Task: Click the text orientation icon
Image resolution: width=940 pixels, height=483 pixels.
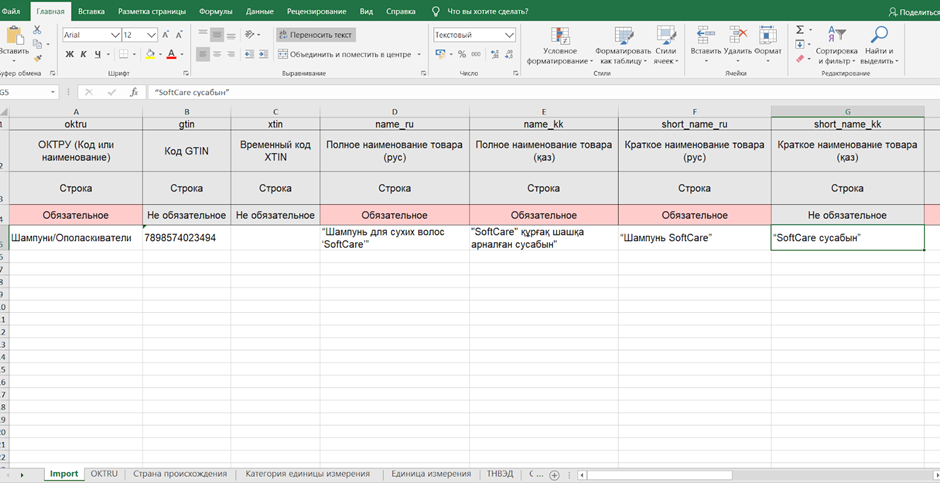Action: (x=251, y=35)
